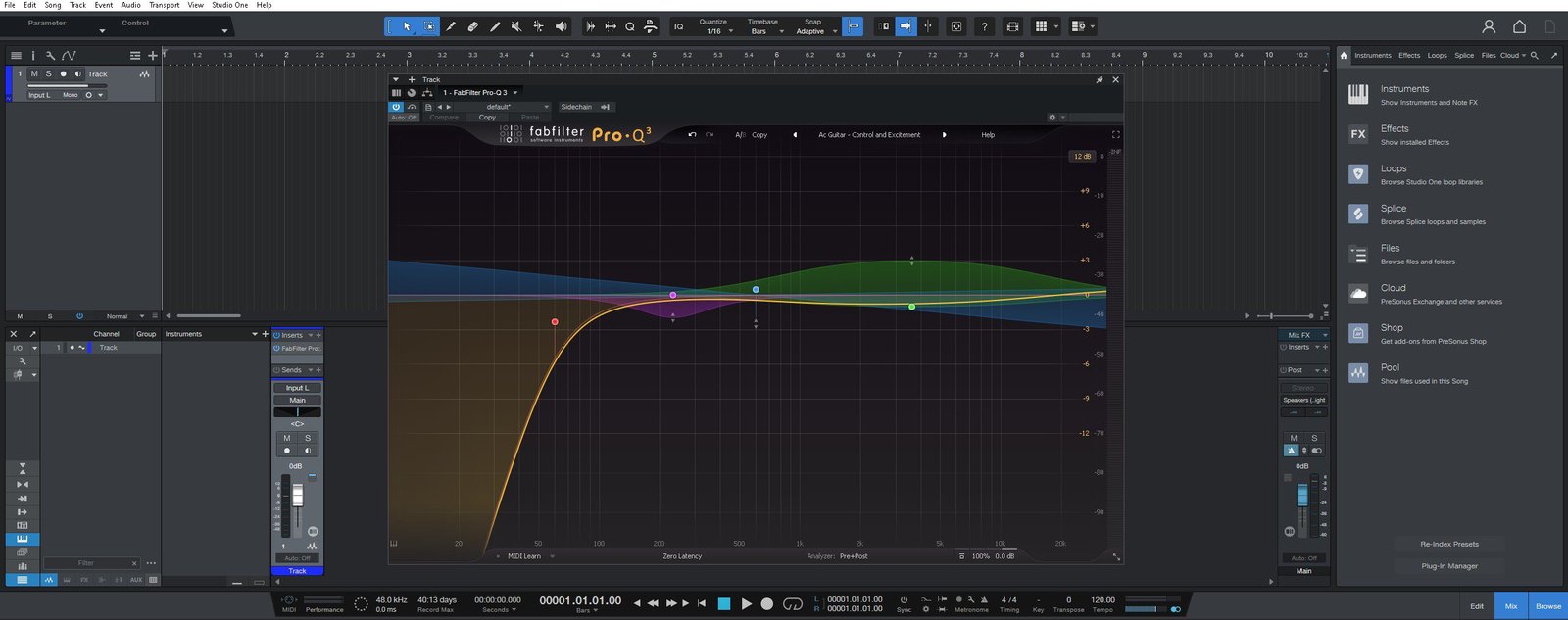Open Plug-In Manager
This screenshot has height=620, width=1568.
point(1449,566)
